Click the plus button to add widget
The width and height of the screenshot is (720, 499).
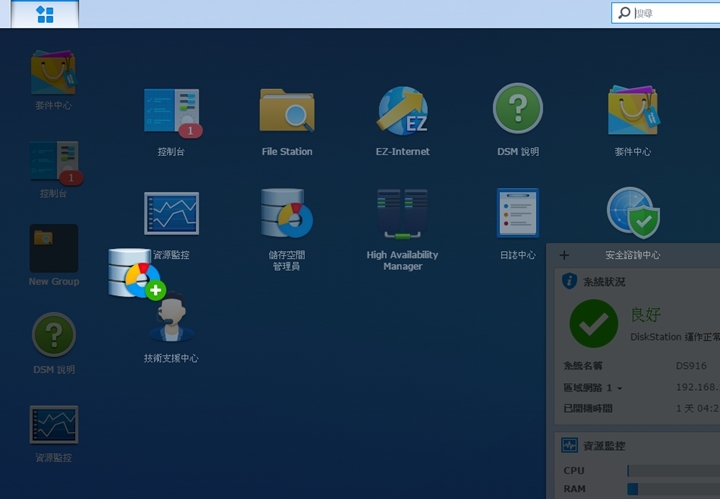pos(564,255)
